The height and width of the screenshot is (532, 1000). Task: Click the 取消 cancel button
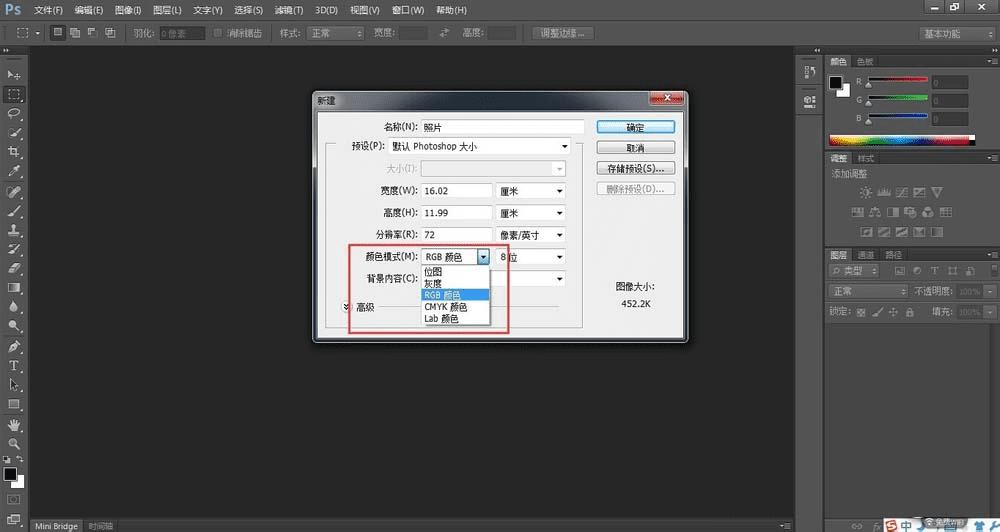point(635,148)
